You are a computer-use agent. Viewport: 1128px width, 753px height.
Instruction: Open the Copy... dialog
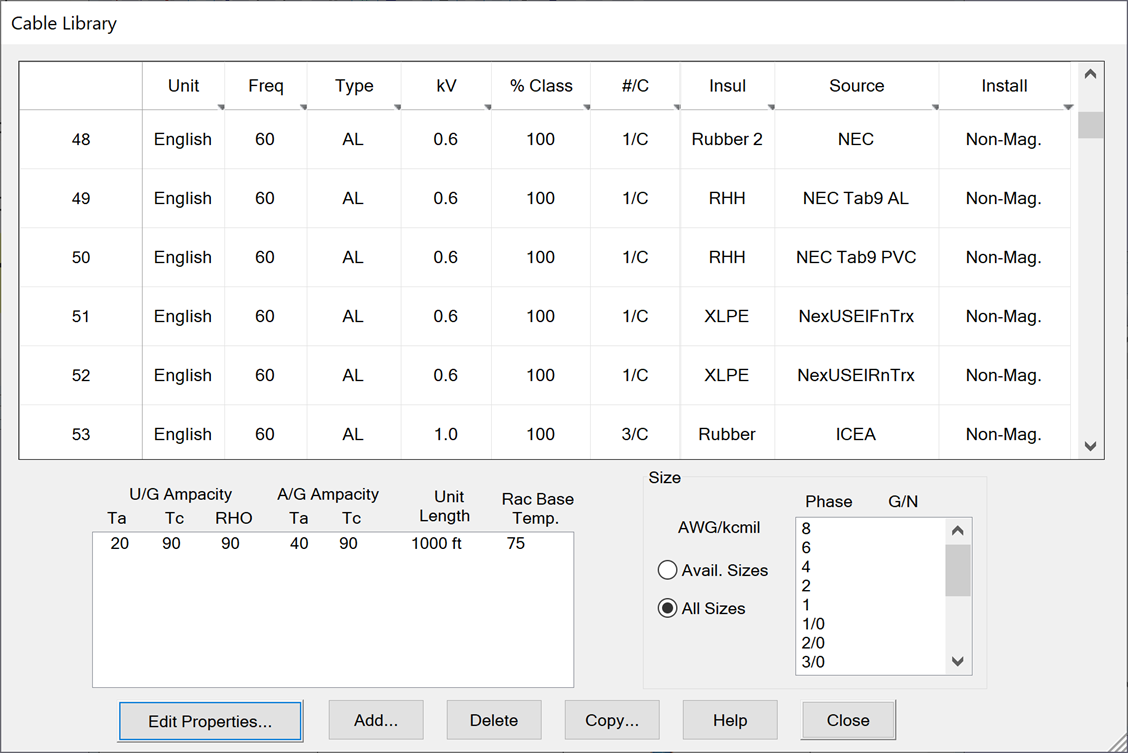612,720
